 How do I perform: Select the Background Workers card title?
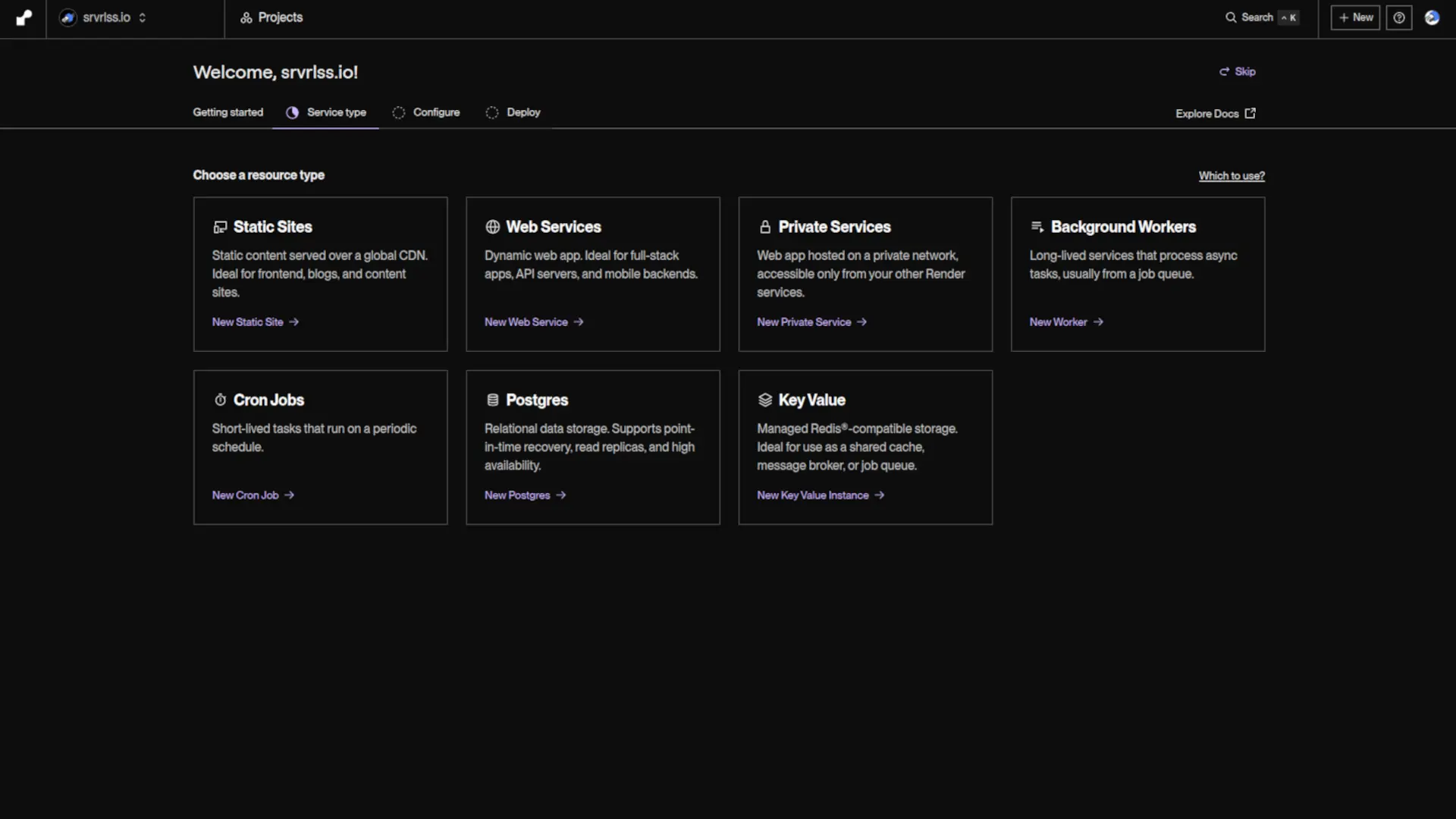point(1123,227)
